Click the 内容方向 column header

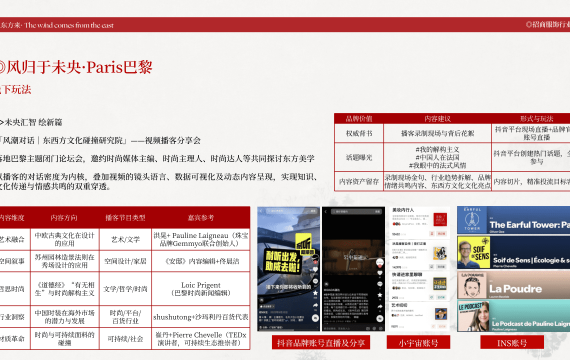click(64, 218)
